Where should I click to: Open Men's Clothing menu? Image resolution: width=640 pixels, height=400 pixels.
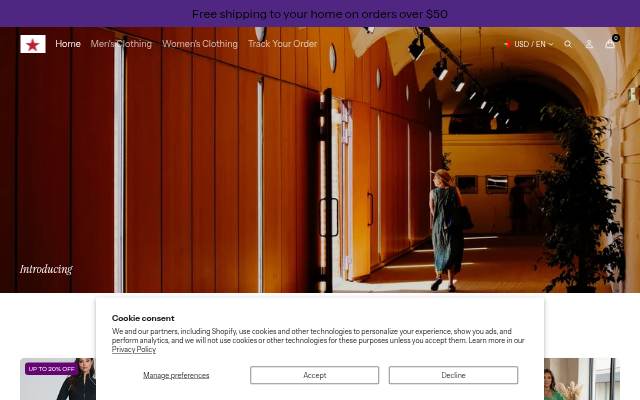[x=121, y=44]
